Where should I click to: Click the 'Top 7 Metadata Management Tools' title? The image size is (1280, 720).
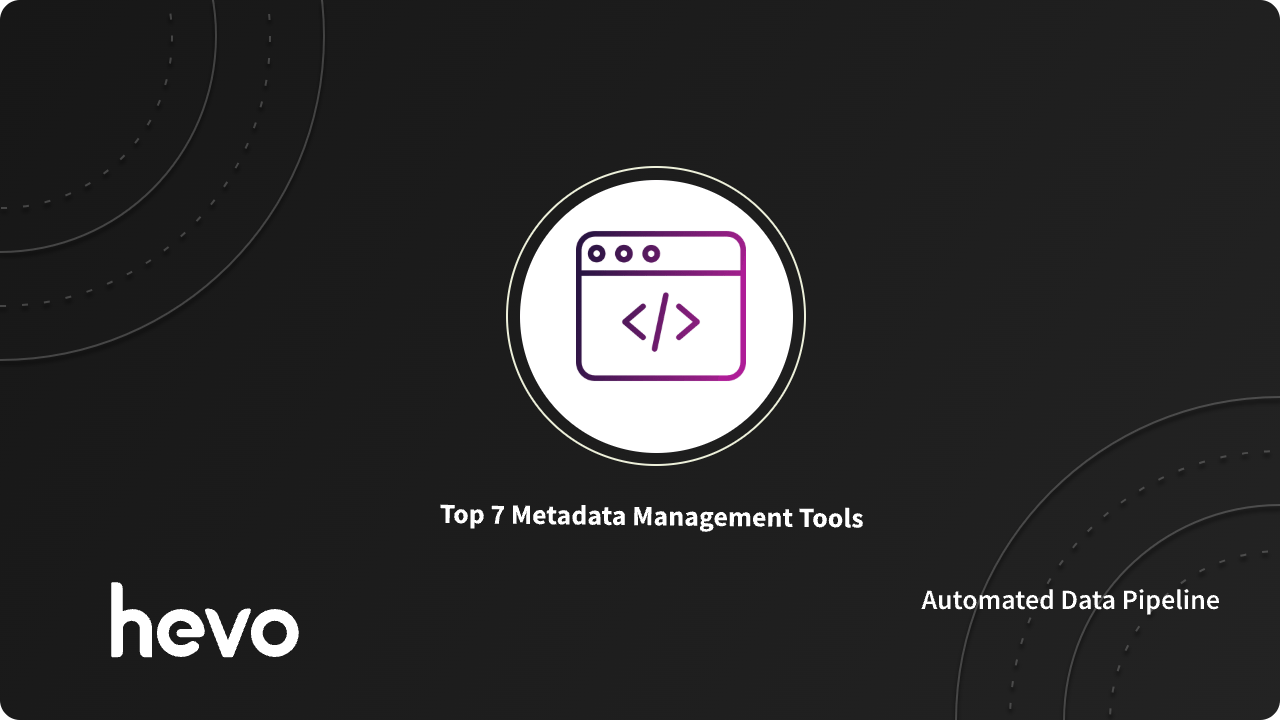click(652, 517)
